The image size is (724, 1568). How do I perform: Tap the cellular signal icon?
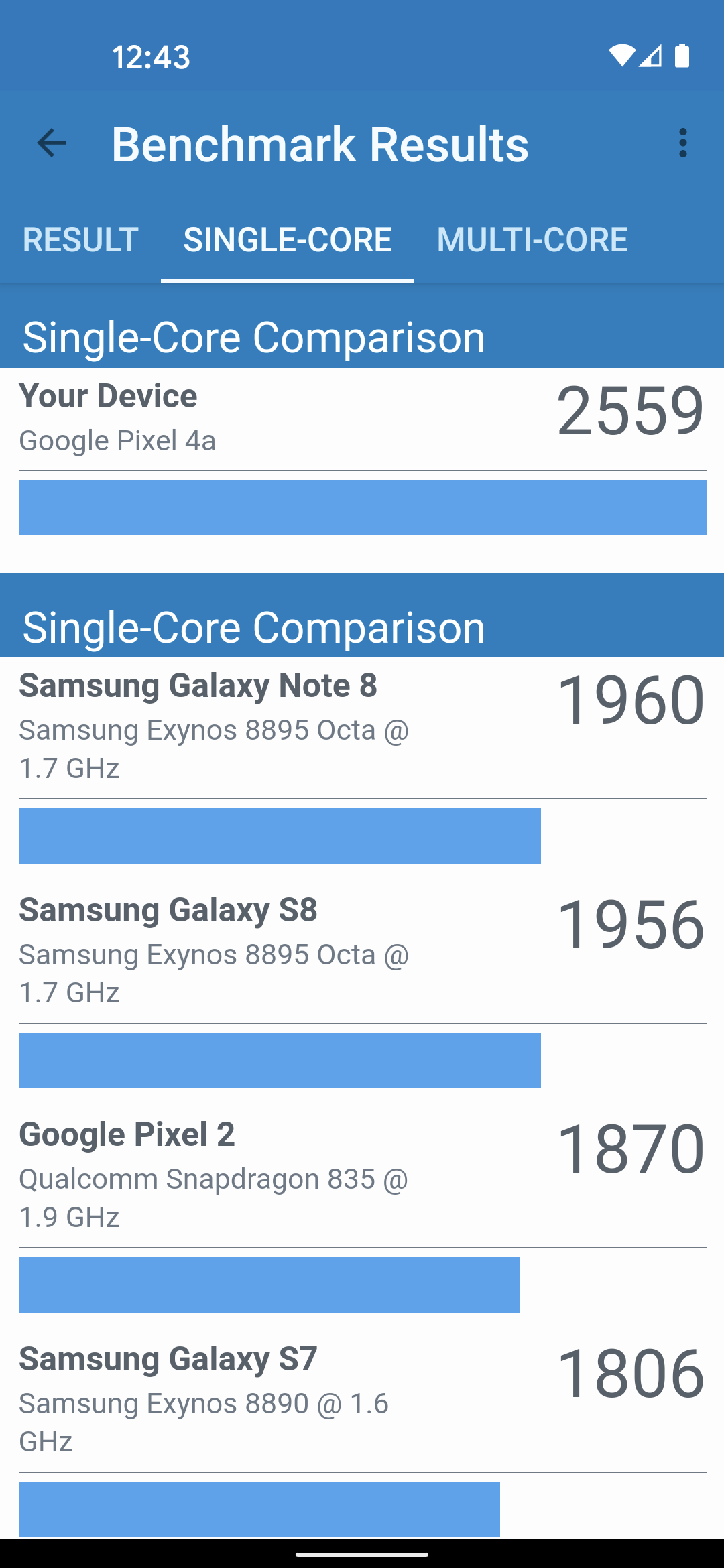[x=650, y=56]
